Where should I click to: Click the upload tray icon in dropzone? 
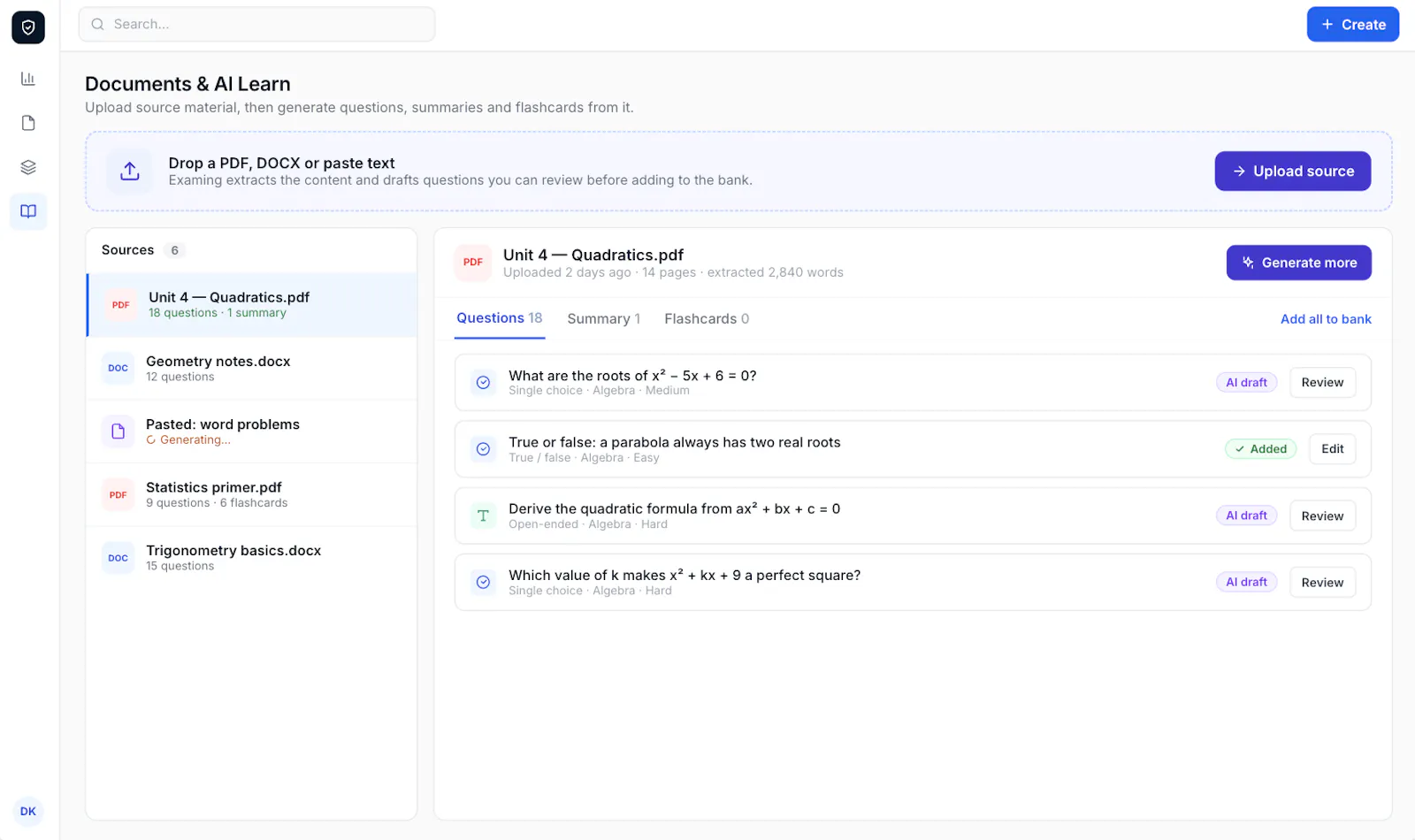130,171
